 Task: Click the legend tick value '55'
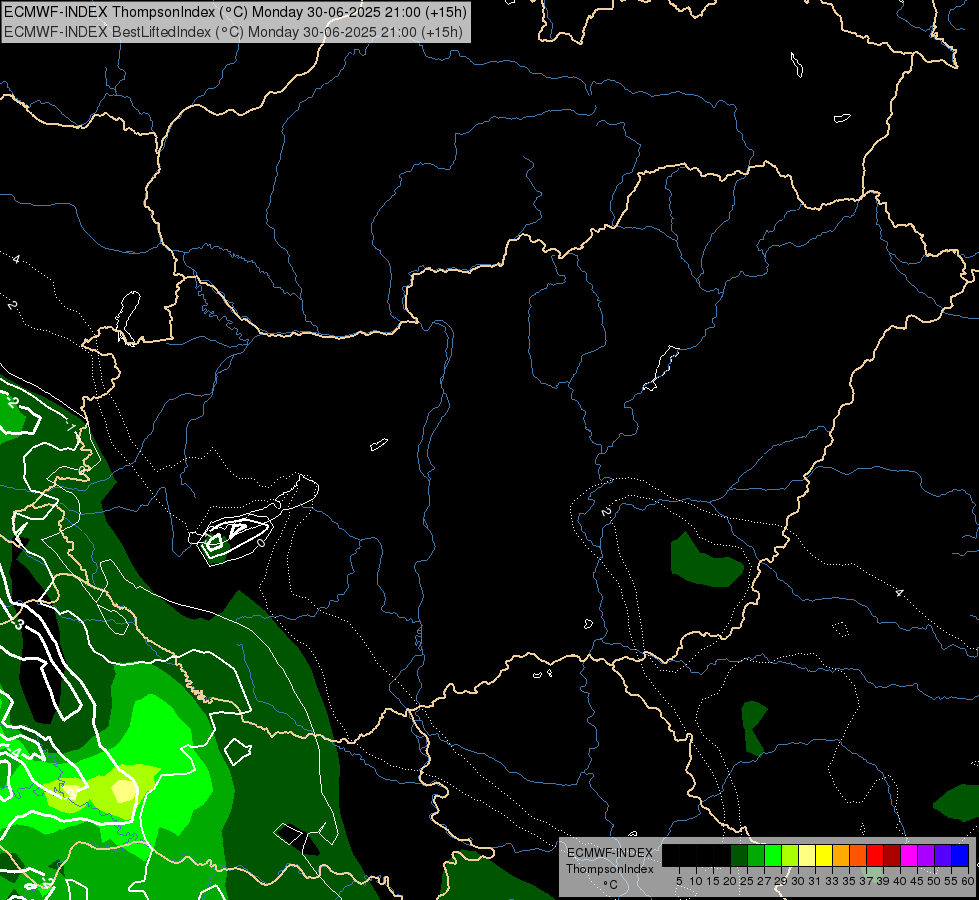951,881
